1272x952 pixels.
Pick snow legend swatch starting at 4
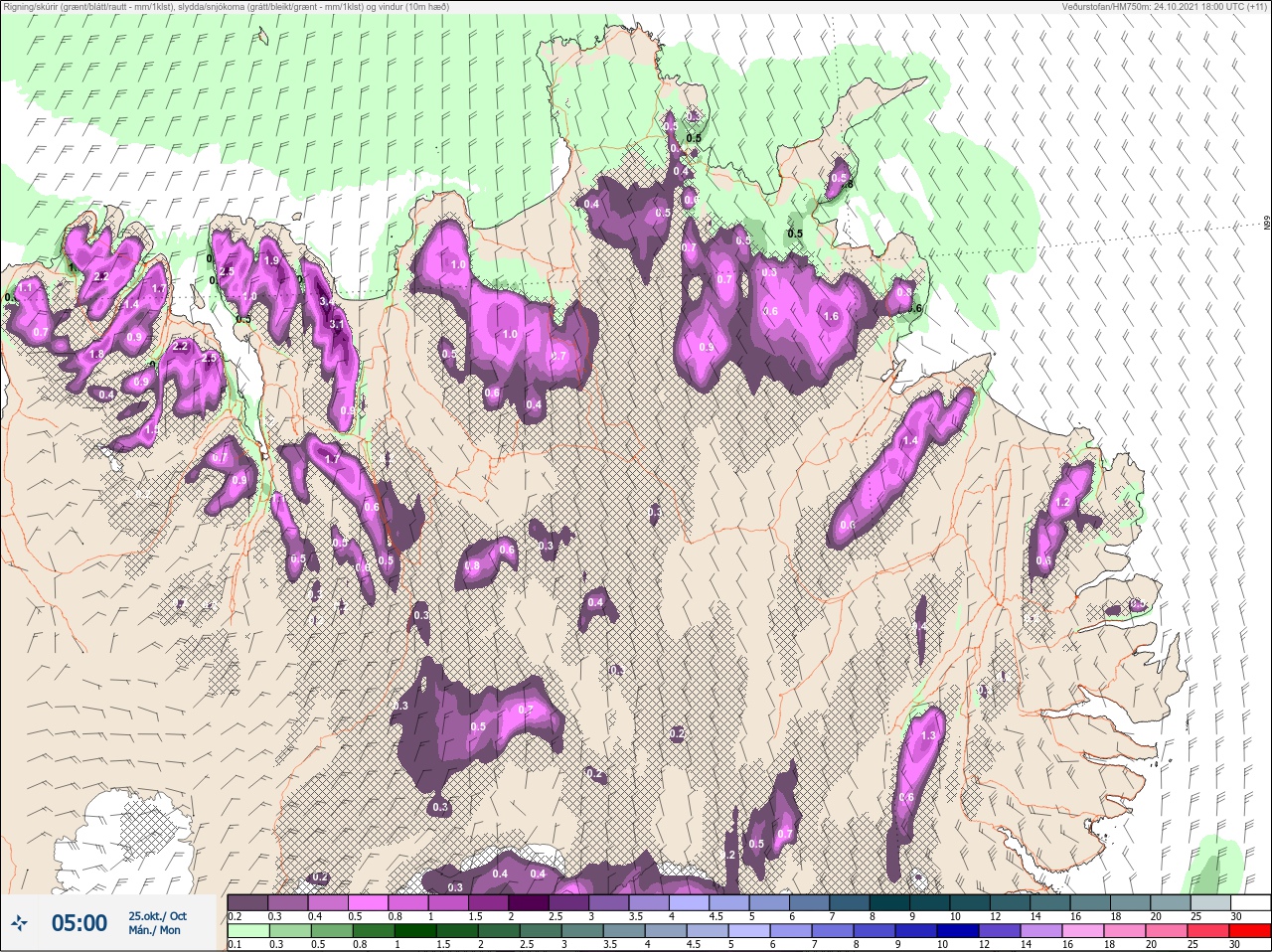(690, 902)
